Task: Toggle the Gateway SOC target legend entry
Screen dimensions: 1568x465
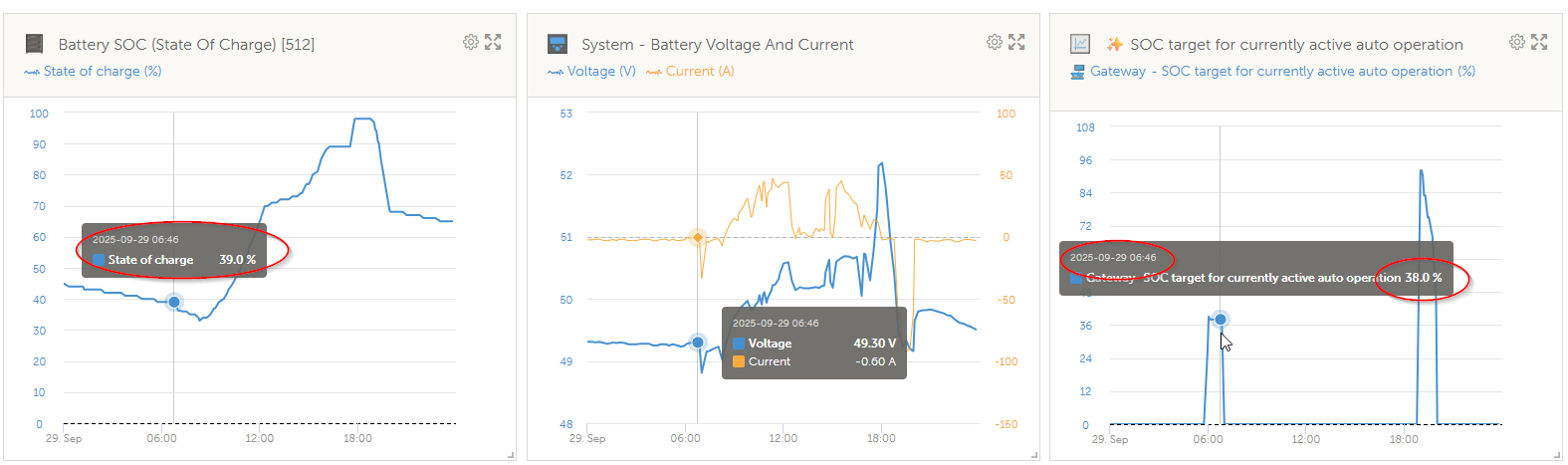Action: click(1272, 72)
